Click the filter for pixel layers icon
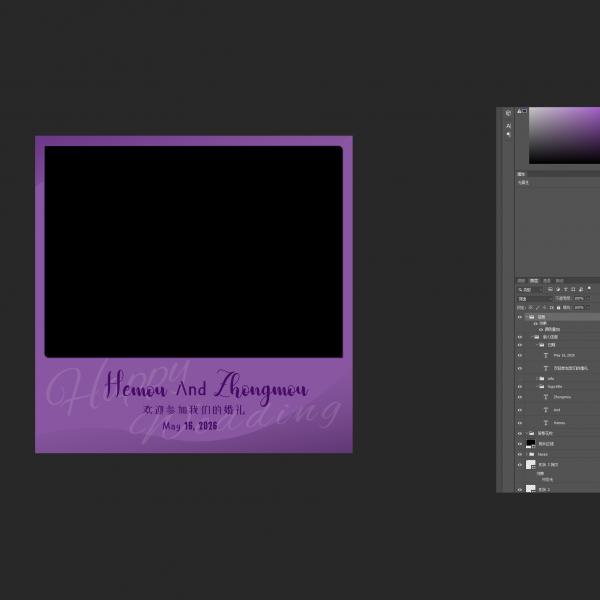The image size is (600, 600). coord(548,290)
